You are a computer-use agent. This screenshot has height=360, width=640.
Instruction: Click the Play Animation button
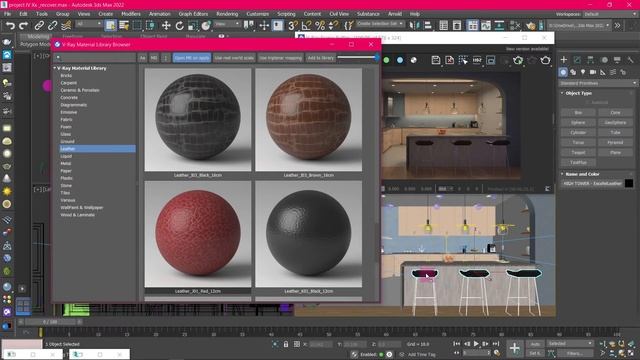[x=476, y=344]
